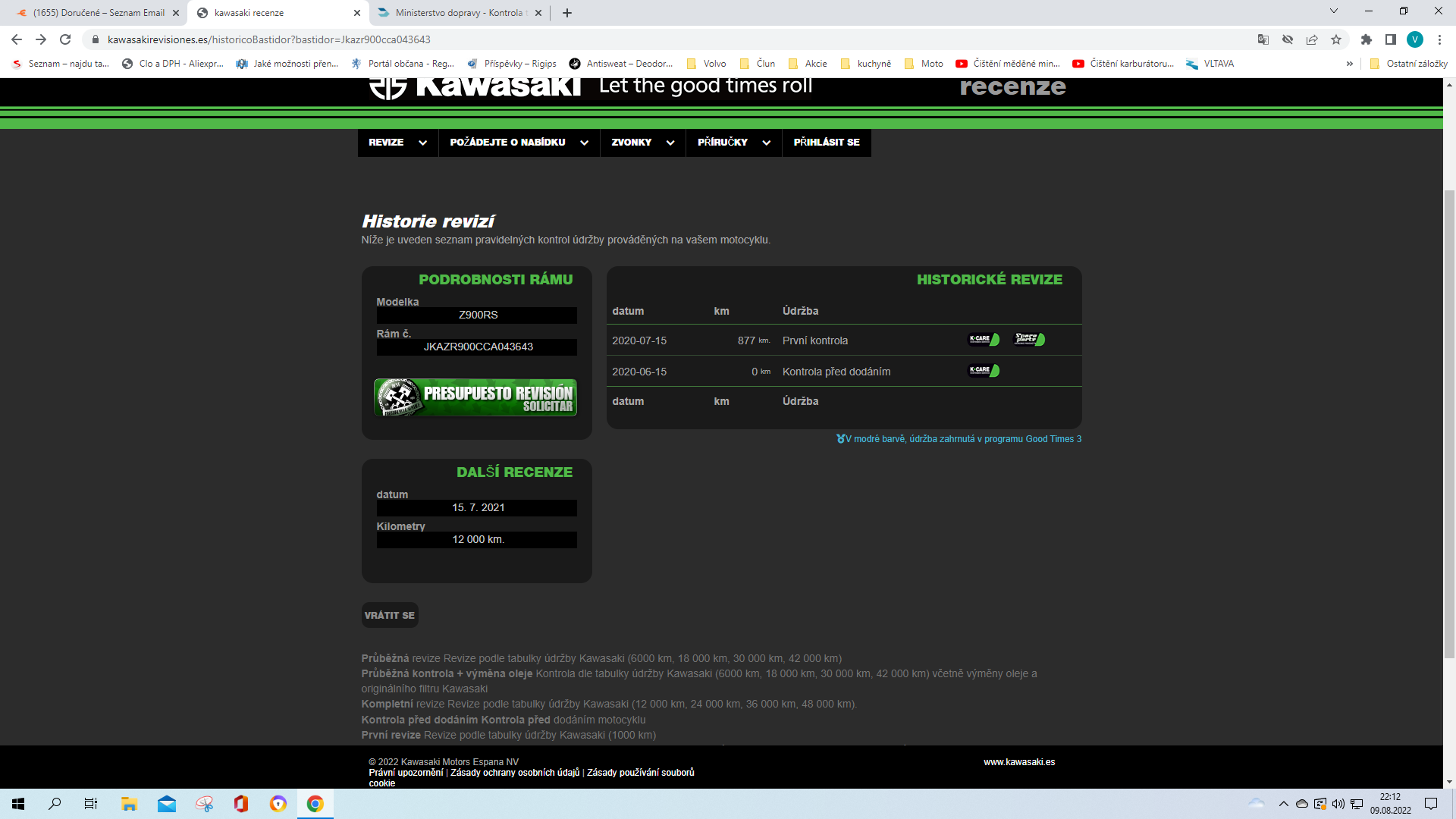The height and width of the screenshot is (819, 1456).
Task: Show hidden system tray icons
Action: tap(1283, 804)
